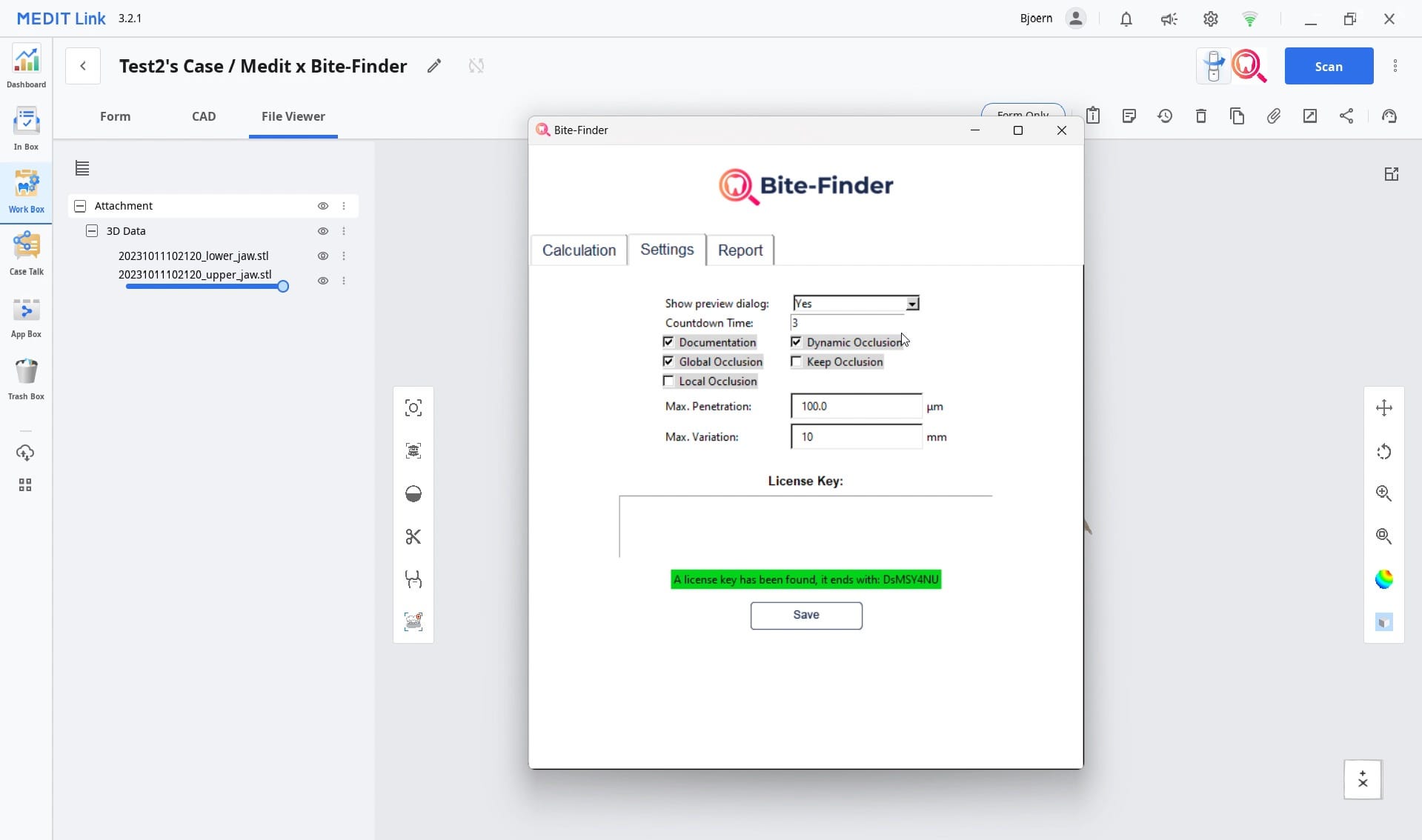
Task: Switch to the File Viewer tab
Action: 293,116
